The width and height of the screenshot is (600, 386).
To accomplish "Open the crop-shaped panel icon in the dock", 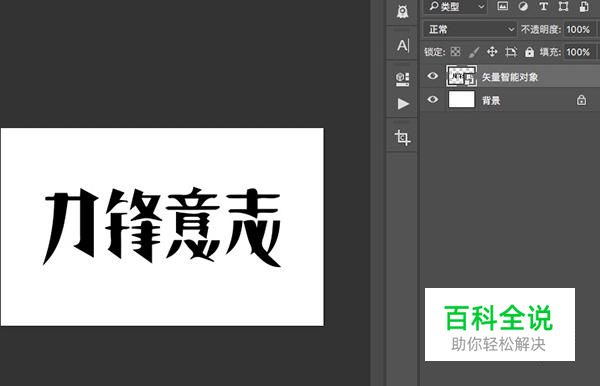I will coord(402,137).
